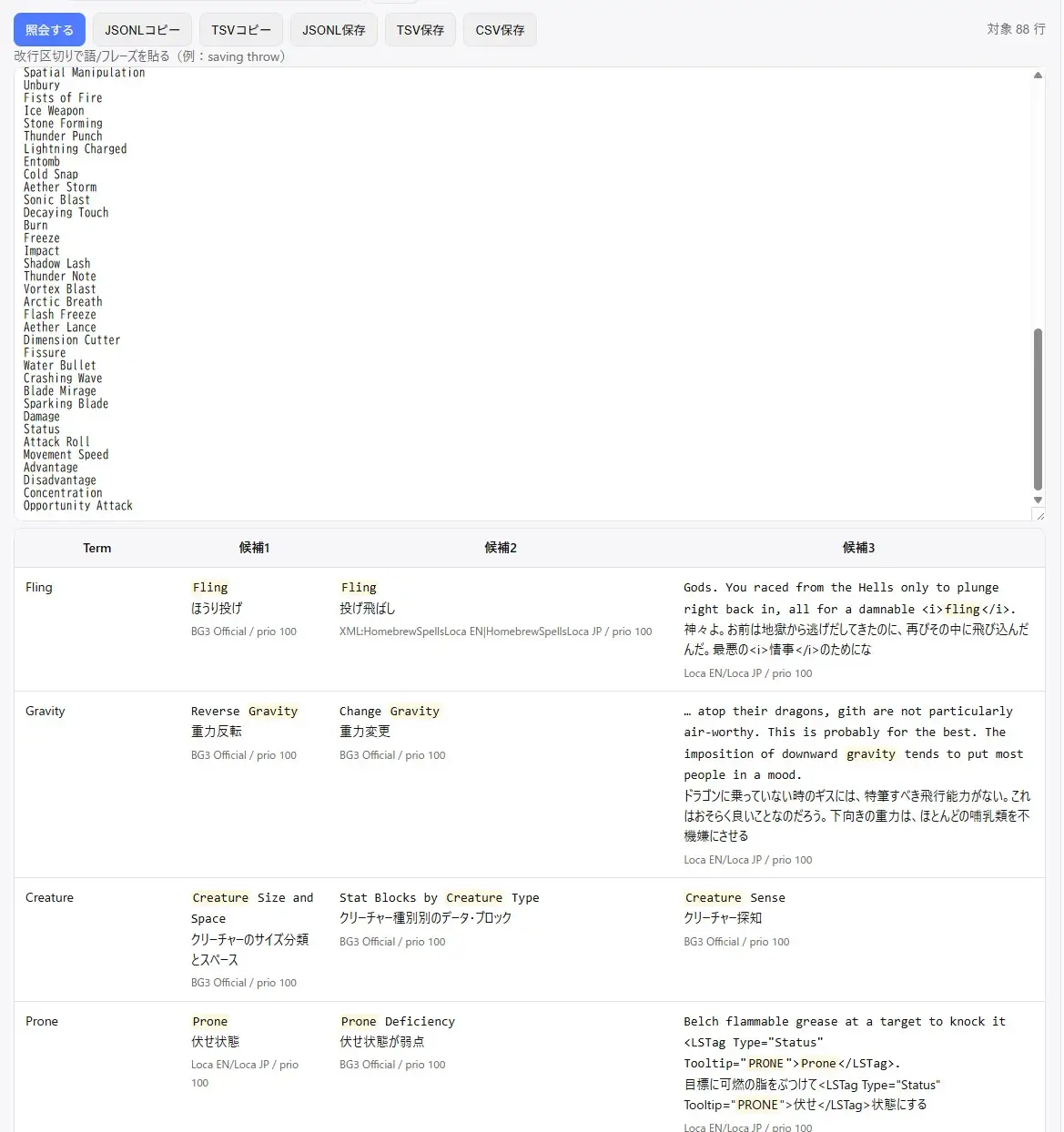Click the Creature Size and Space candidate
The width and height of the screenshot is (1064, 1132).
(252, 908)
